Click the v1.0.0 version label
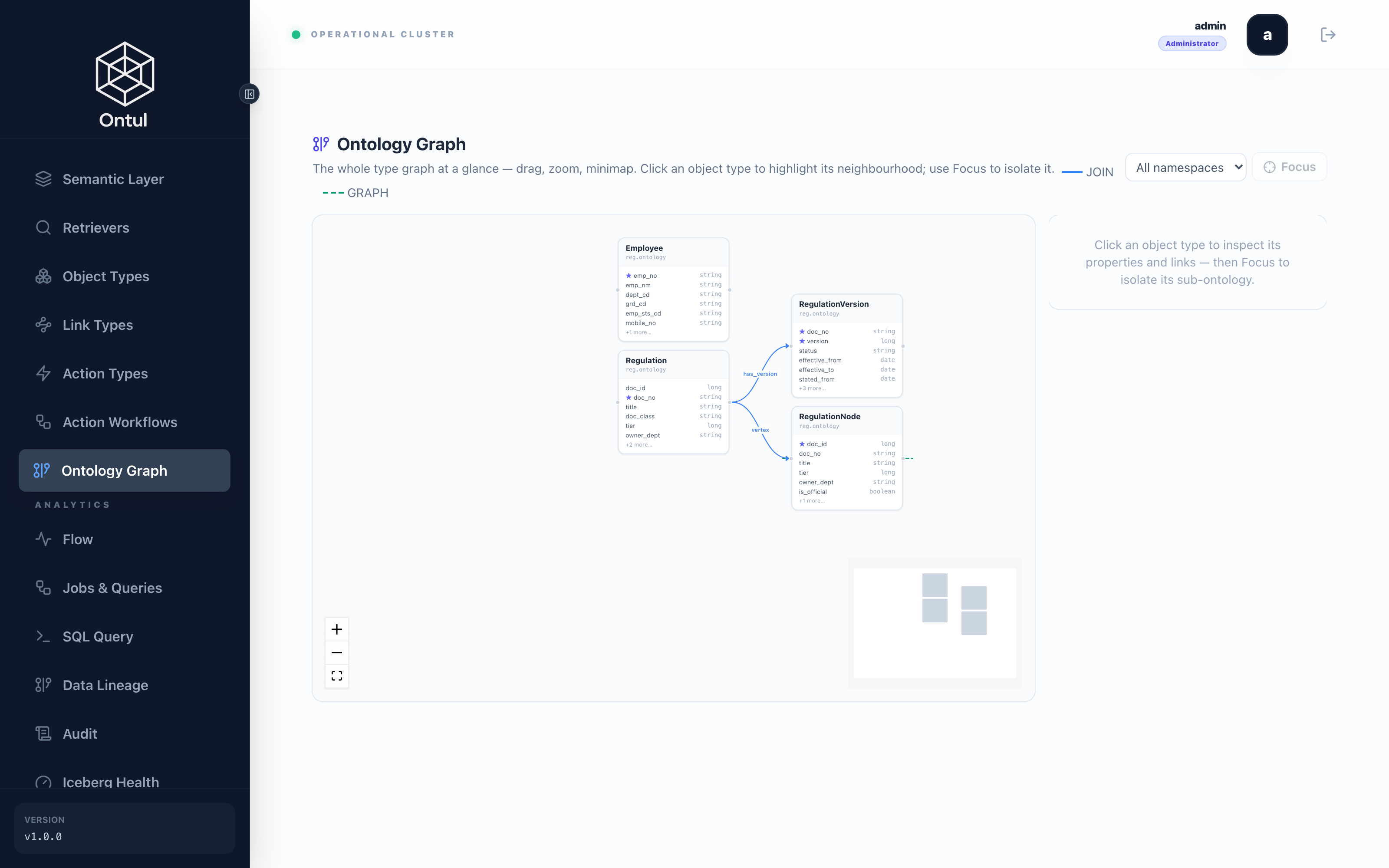 pyautogui.click(x=43, y=836)
